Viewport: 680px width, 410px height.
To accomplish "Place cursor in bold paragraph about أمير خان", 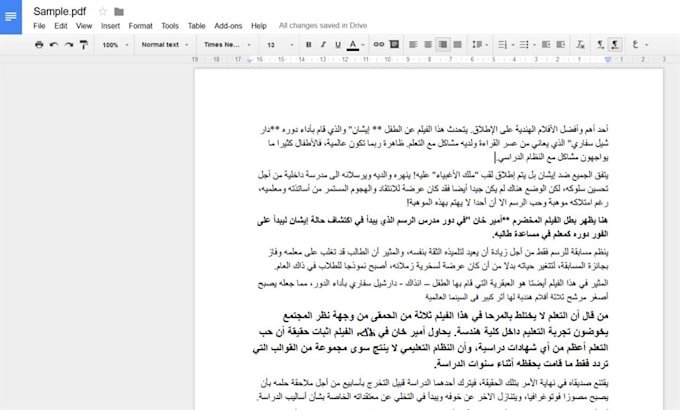I will pos(432,227).
